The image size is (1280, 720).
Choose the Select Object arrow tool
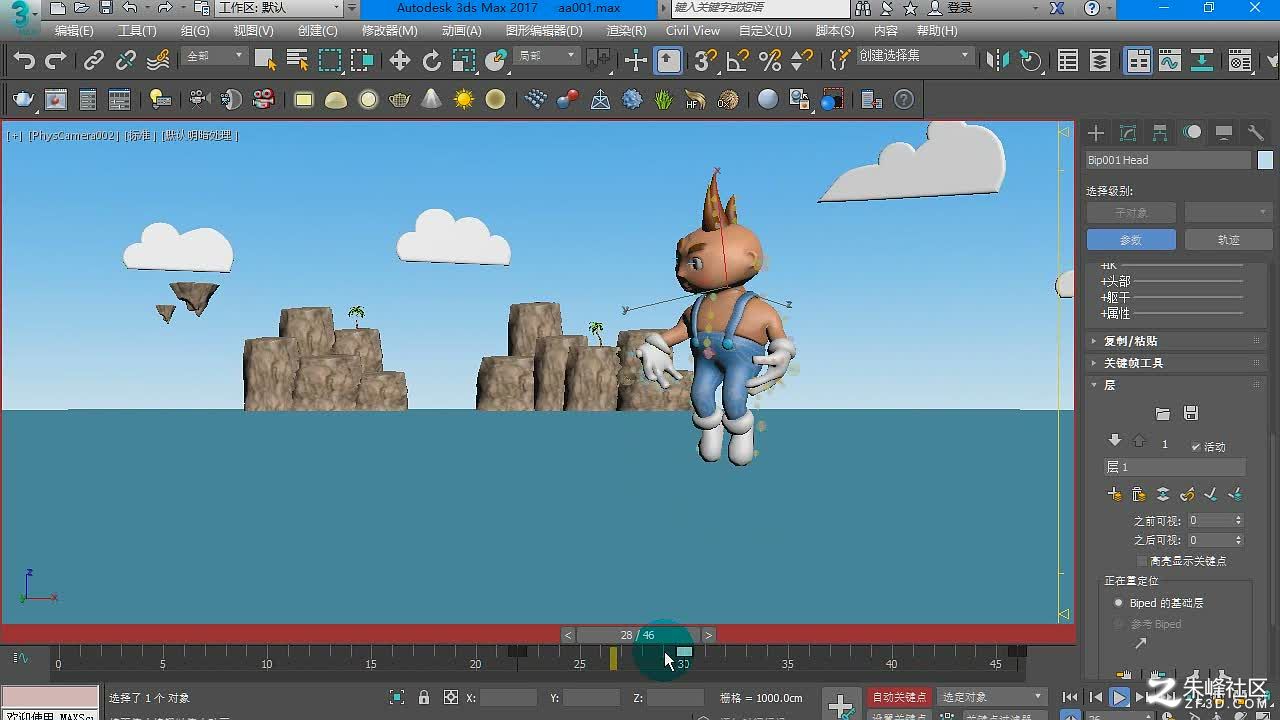[x=265, y=60]
